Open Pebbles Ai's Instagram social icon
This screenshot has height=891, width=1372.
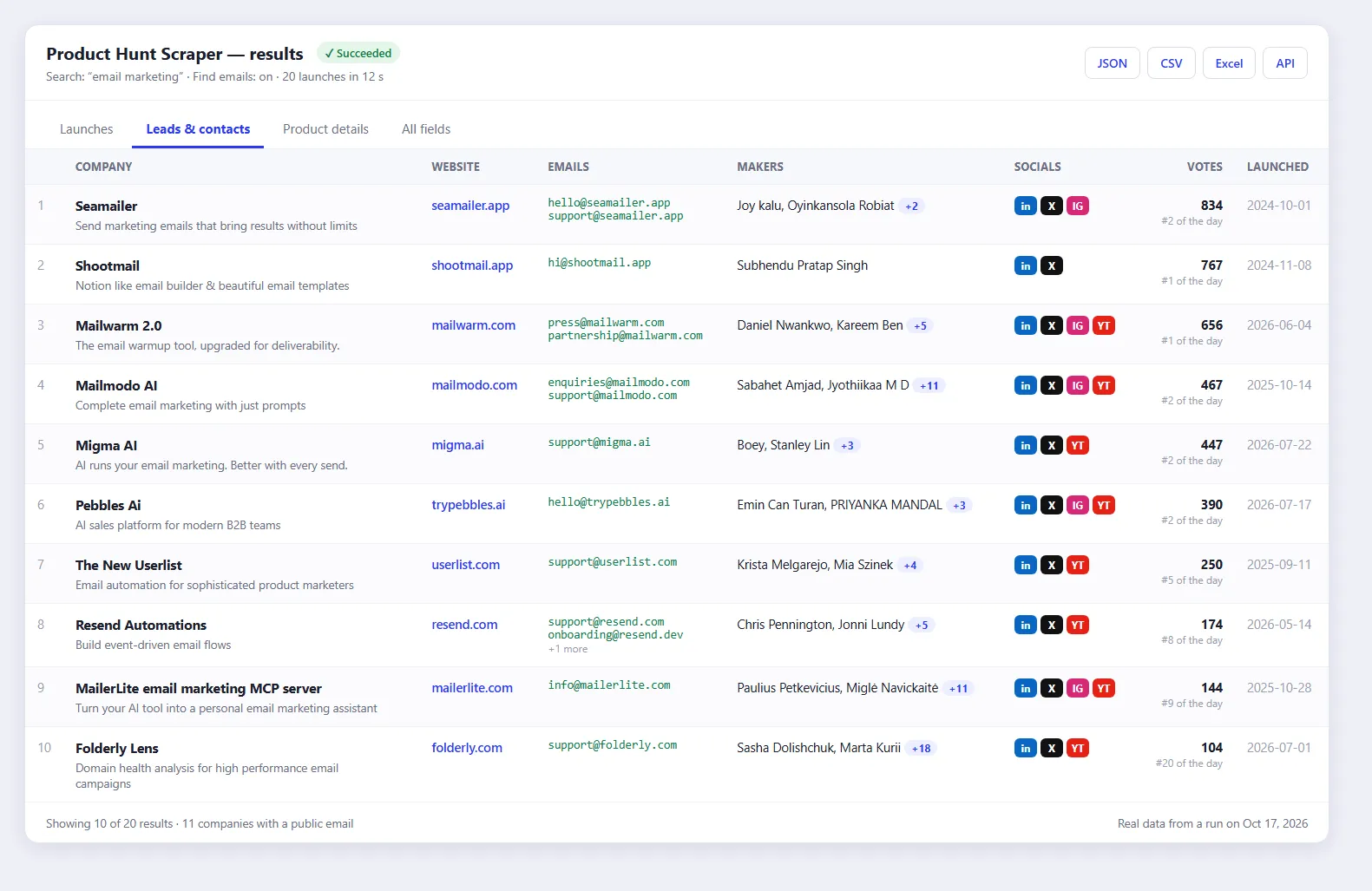pos(1077,505)
